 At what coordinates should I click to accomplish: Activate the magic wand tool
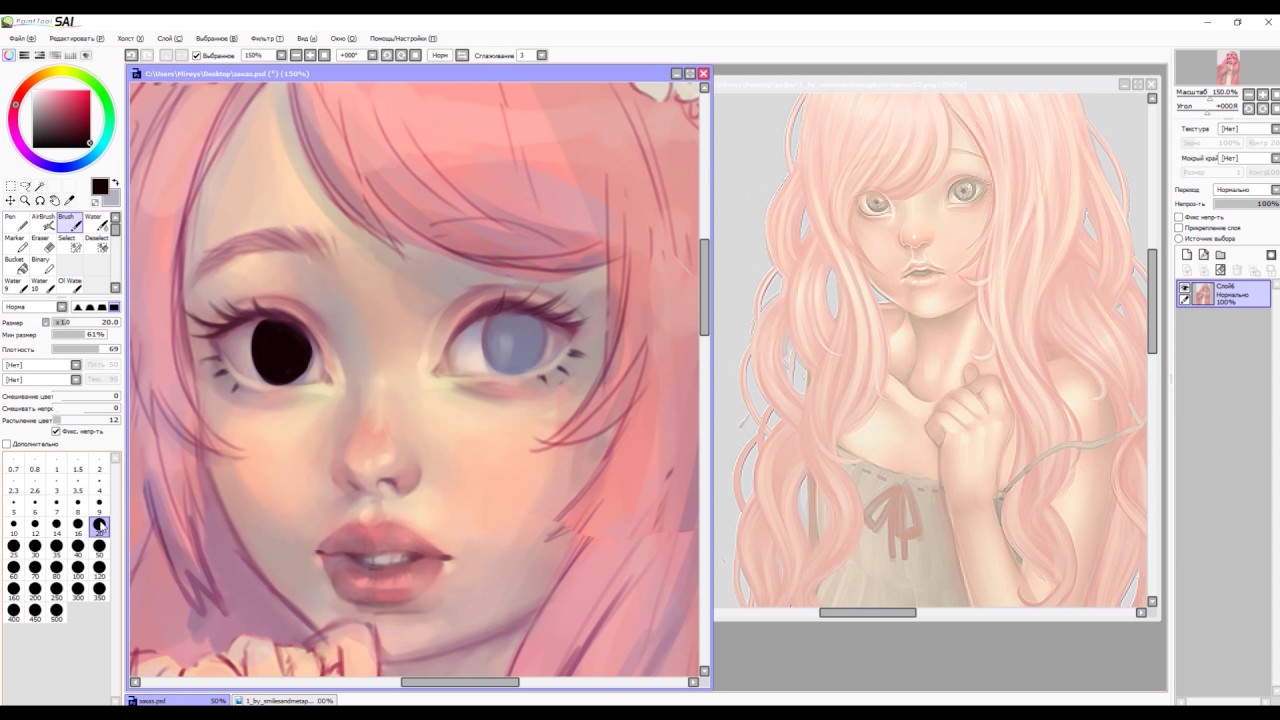(x=40, y=186)
